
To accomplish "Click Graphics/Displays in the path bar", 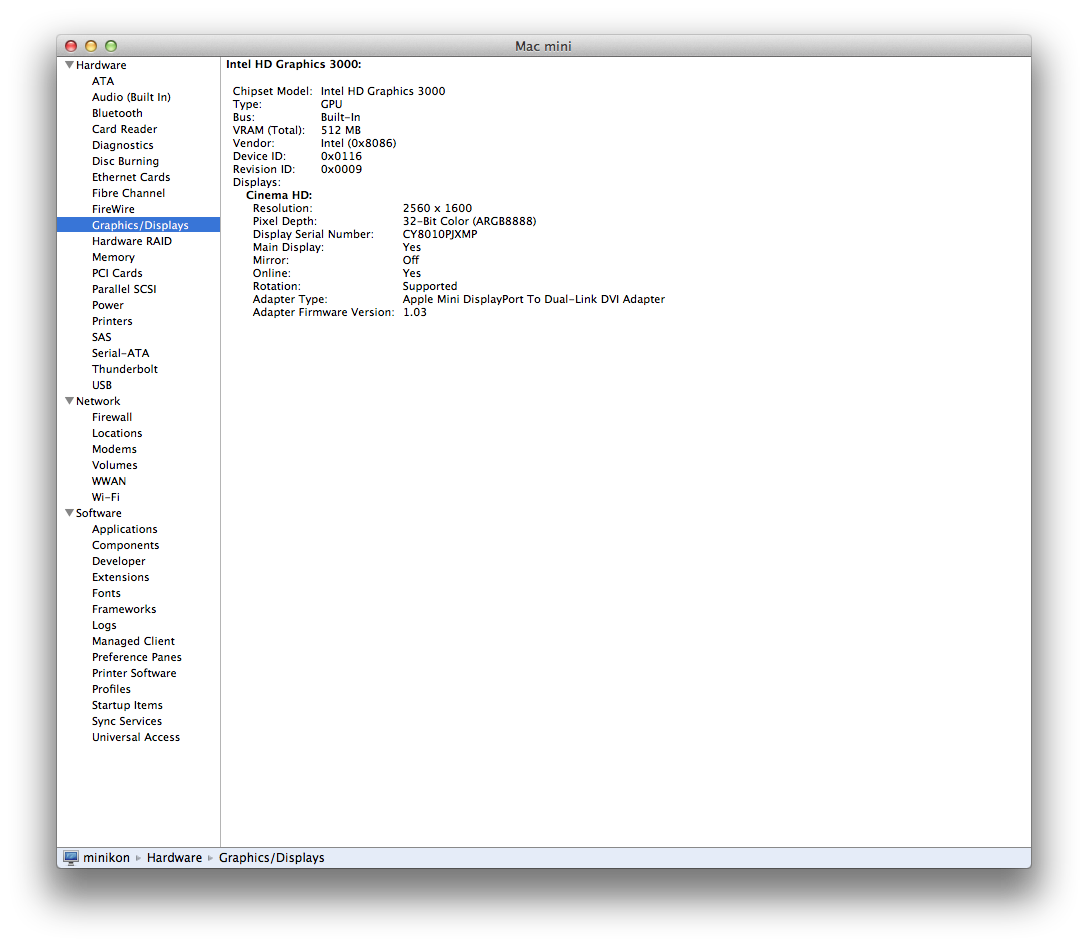I will [x=271, y=858].
